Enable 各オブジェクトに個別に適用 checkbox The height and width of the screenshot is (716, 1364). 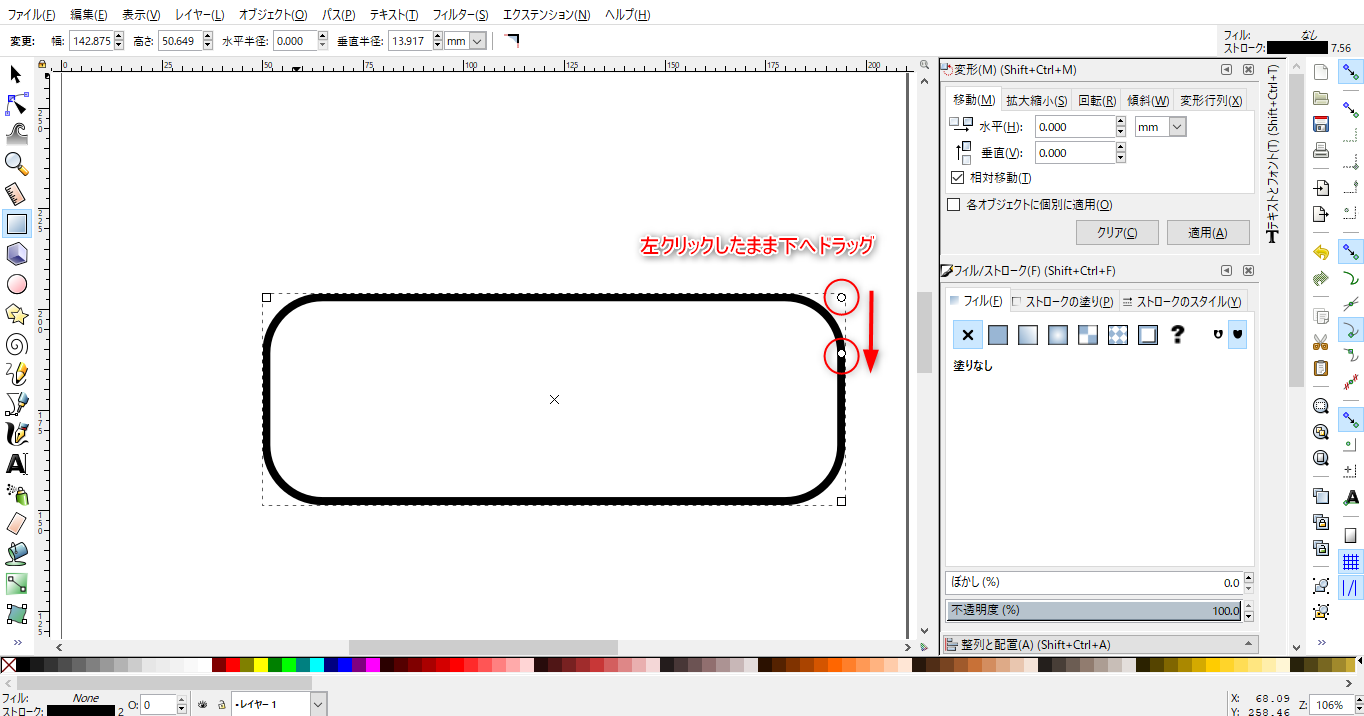pos(953,205)
